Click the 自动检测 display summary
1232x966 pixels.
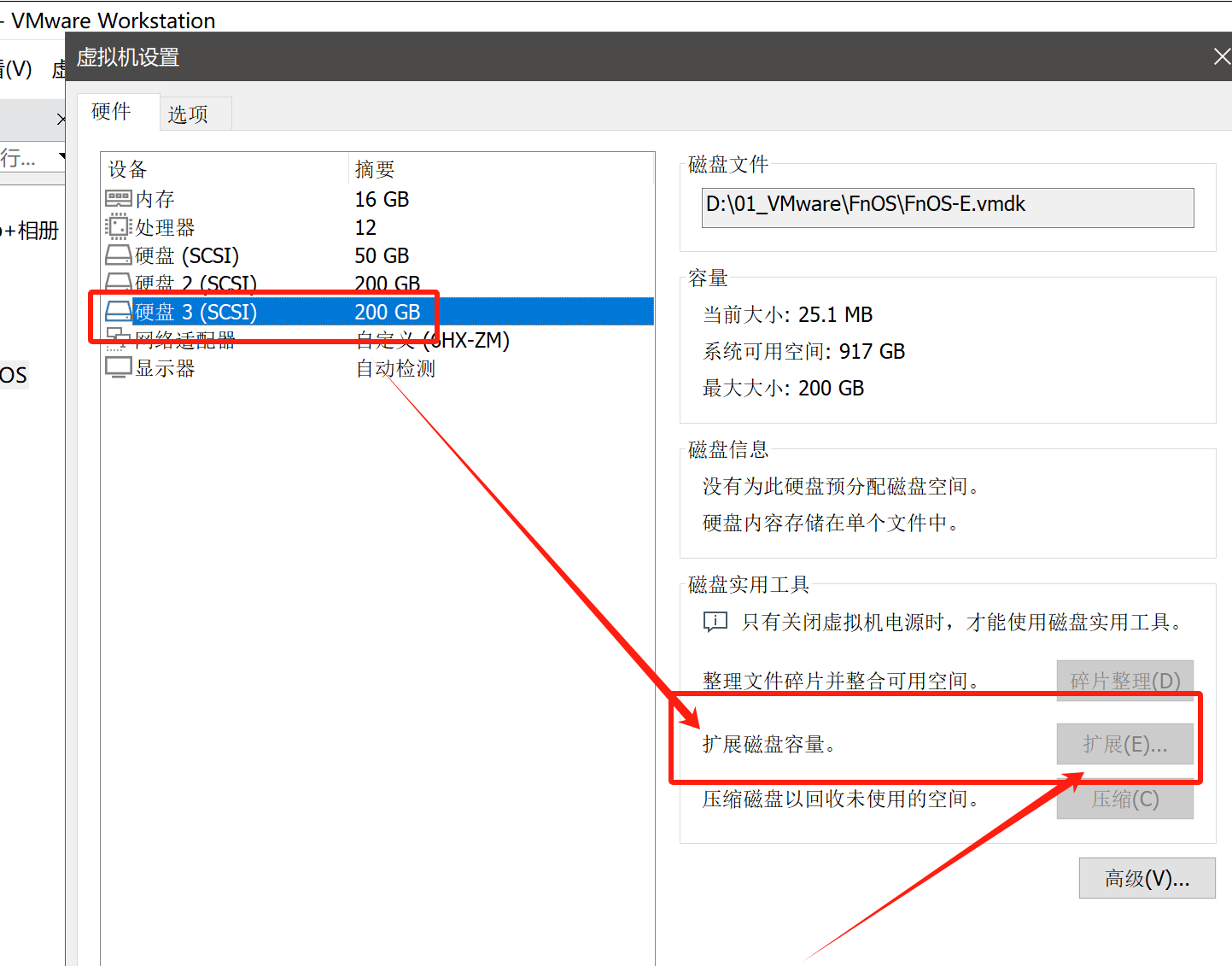click(395, 368)
